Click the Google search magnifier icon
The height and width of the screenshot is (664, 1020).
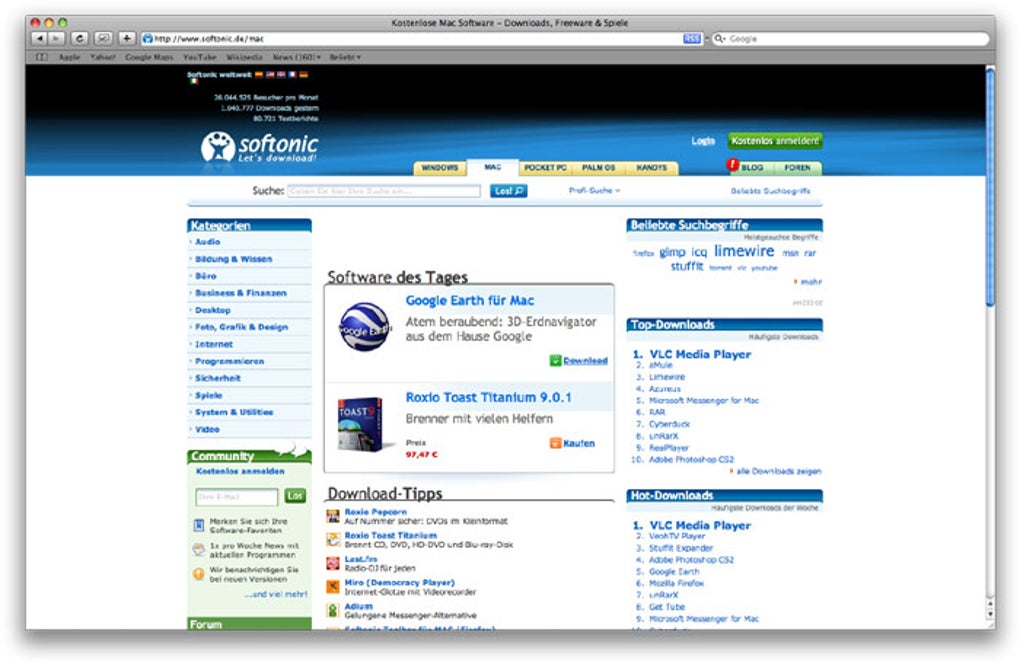(x=719, y=39)
